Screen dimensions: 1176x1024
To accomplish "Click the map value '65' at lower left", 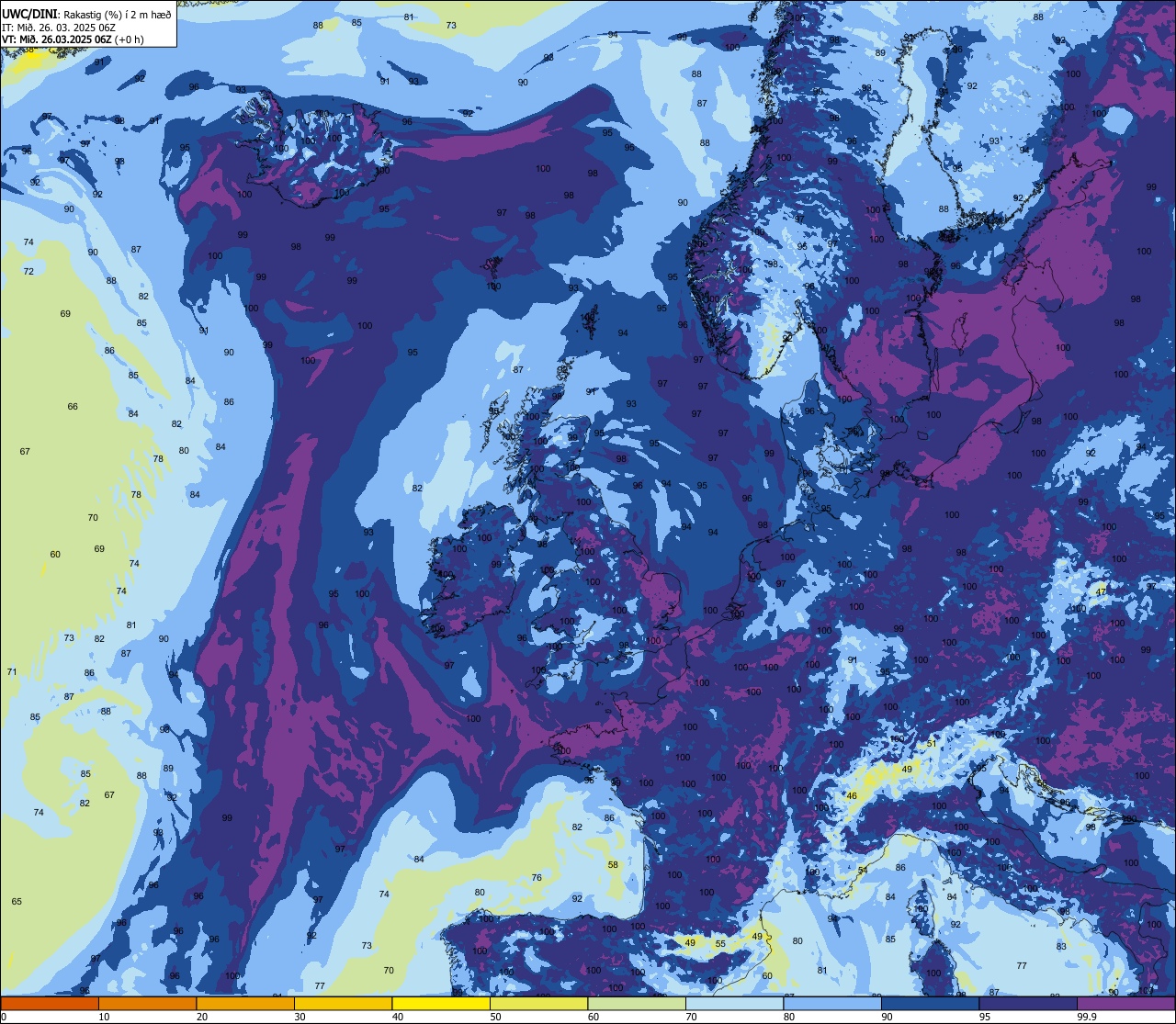I will point(17,901).
